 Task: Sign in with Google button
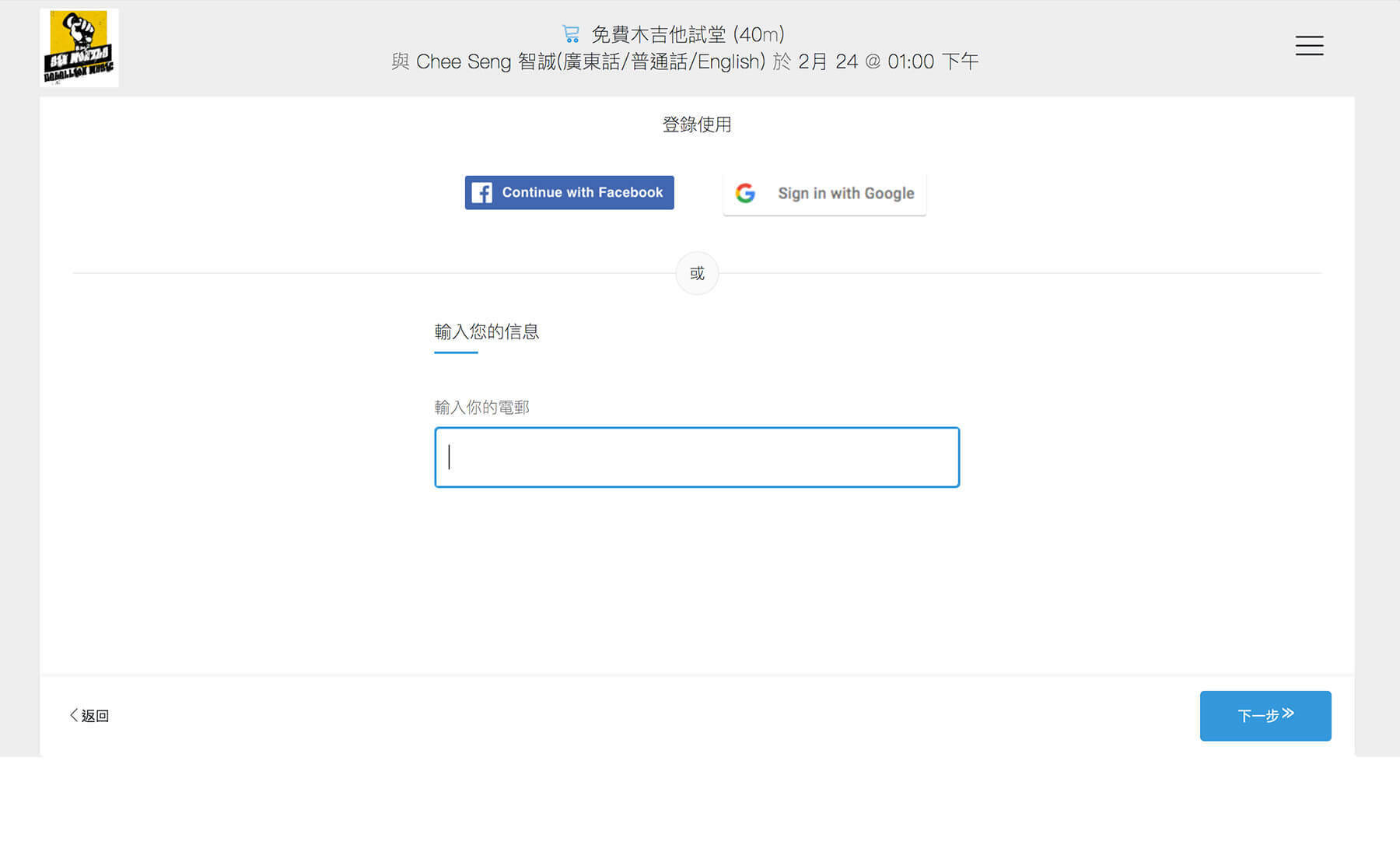coord(824,194)
